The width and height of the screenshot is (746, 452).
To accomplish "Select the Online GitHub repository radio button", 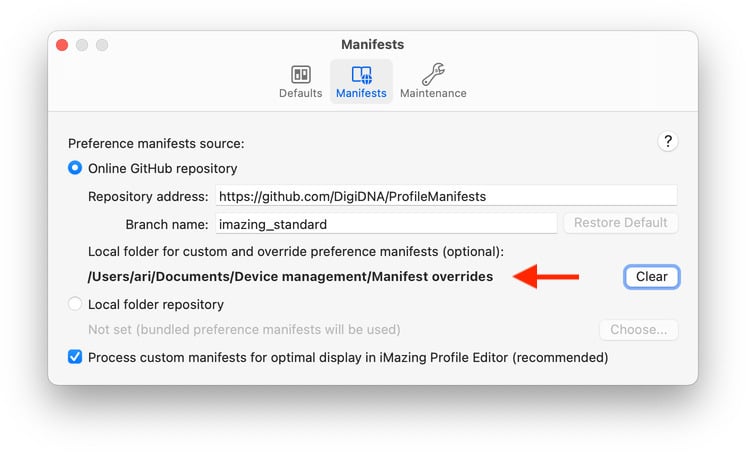I will point(75,168).
